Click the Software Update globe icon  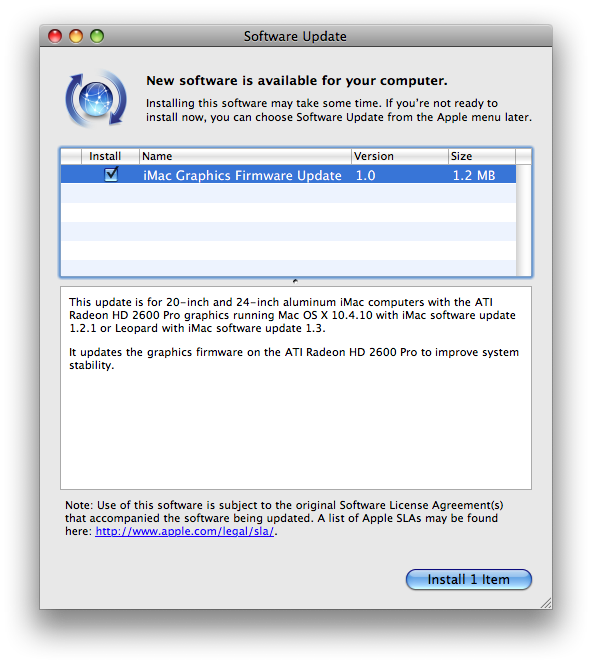[x=96, y=99]
